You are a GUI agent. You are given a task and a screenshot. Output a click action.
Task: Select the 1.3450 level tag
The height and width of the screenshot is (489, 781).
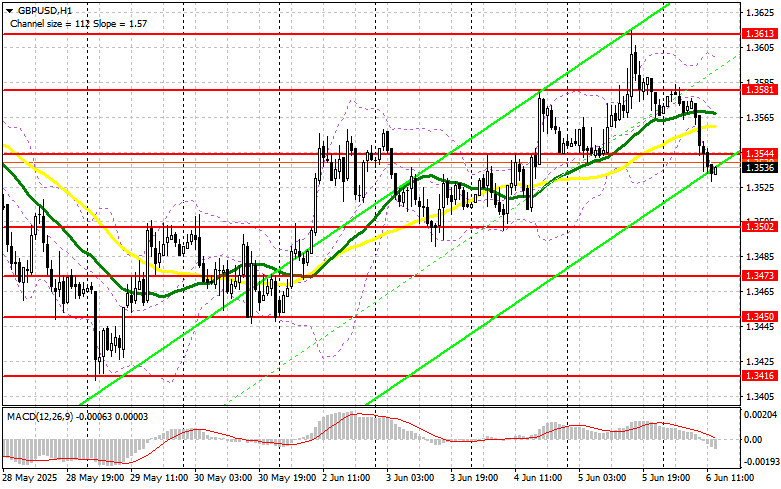(x=759, y=316)
